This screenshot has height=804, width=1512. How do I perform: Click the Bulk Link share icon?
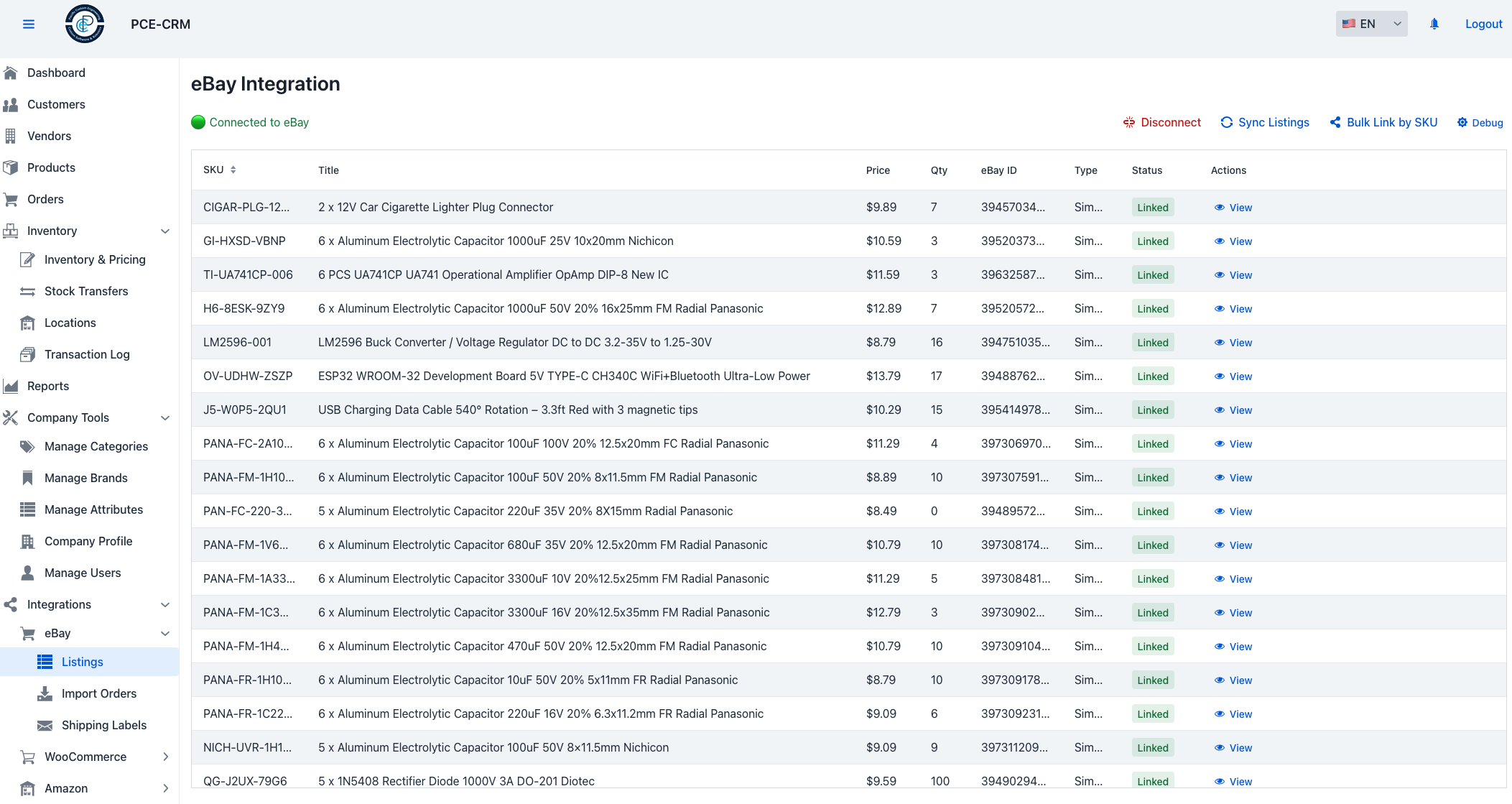(x=1335, y=123)
